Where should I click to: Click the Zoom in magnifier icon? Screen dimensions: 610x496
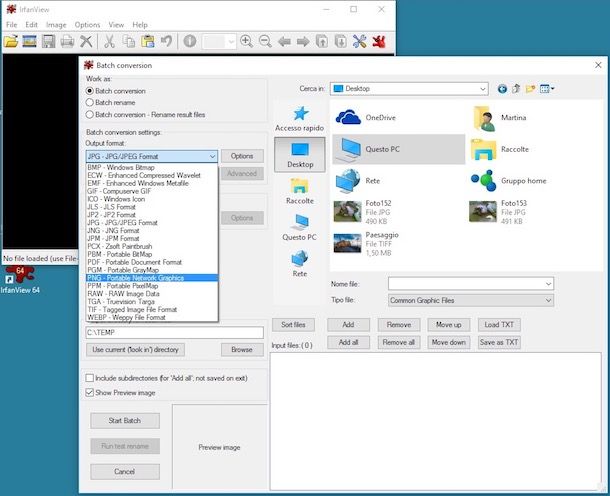[x=246, y=41]
